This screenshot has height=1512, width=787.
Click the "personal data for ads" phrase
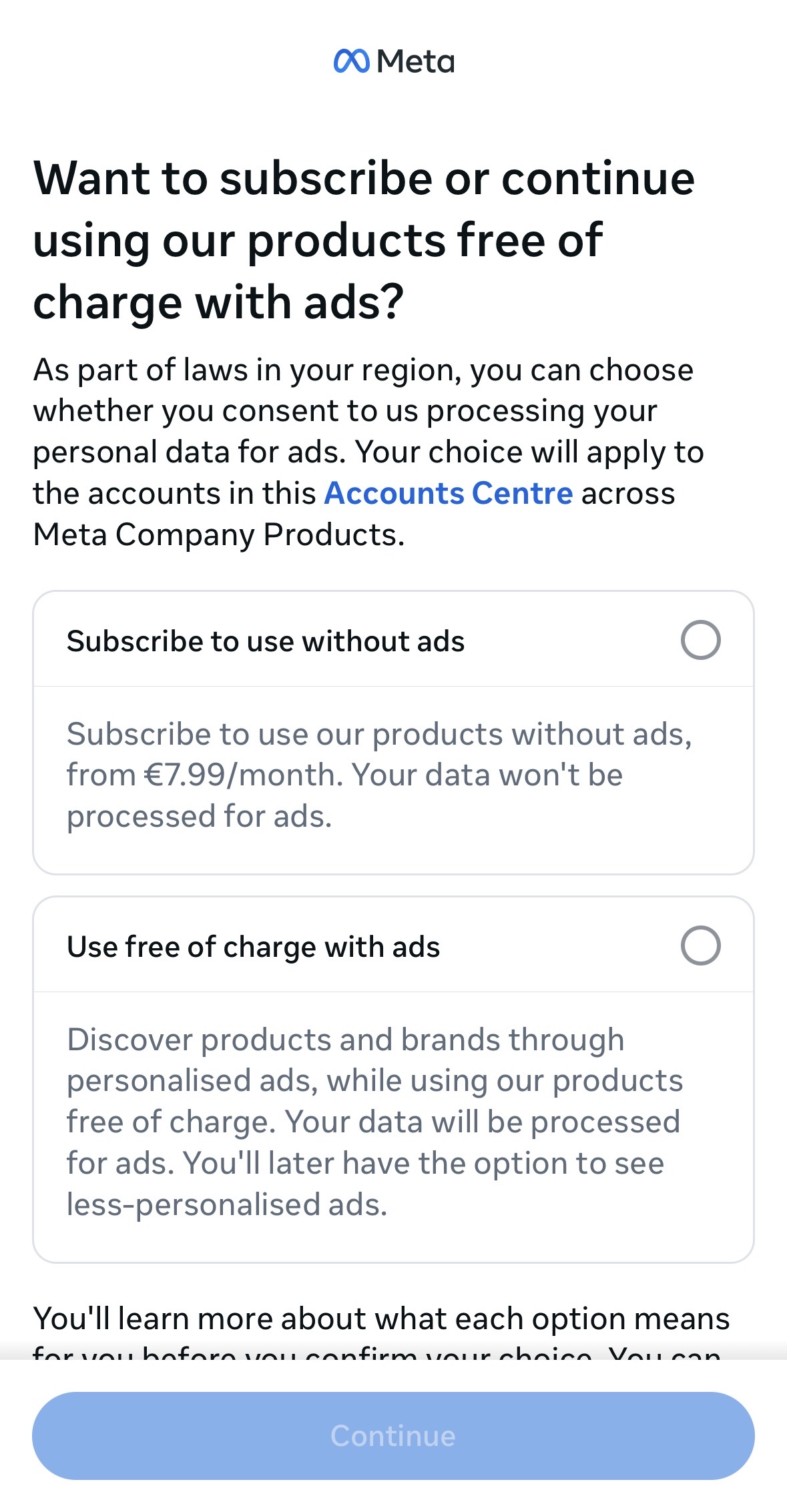[189, 452]
